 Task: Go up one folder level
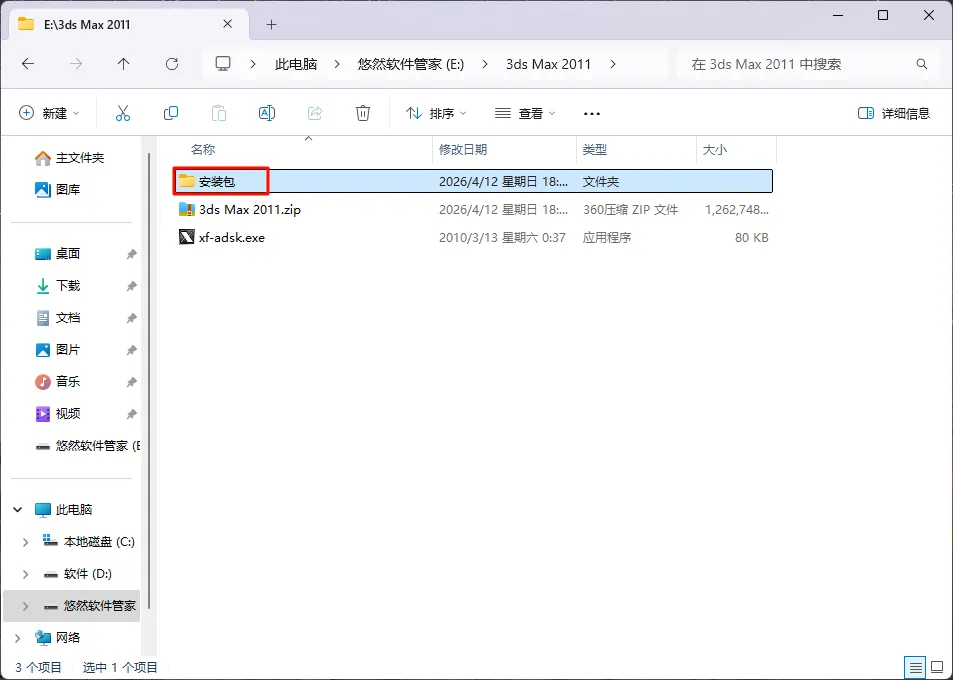click(123, 64)
